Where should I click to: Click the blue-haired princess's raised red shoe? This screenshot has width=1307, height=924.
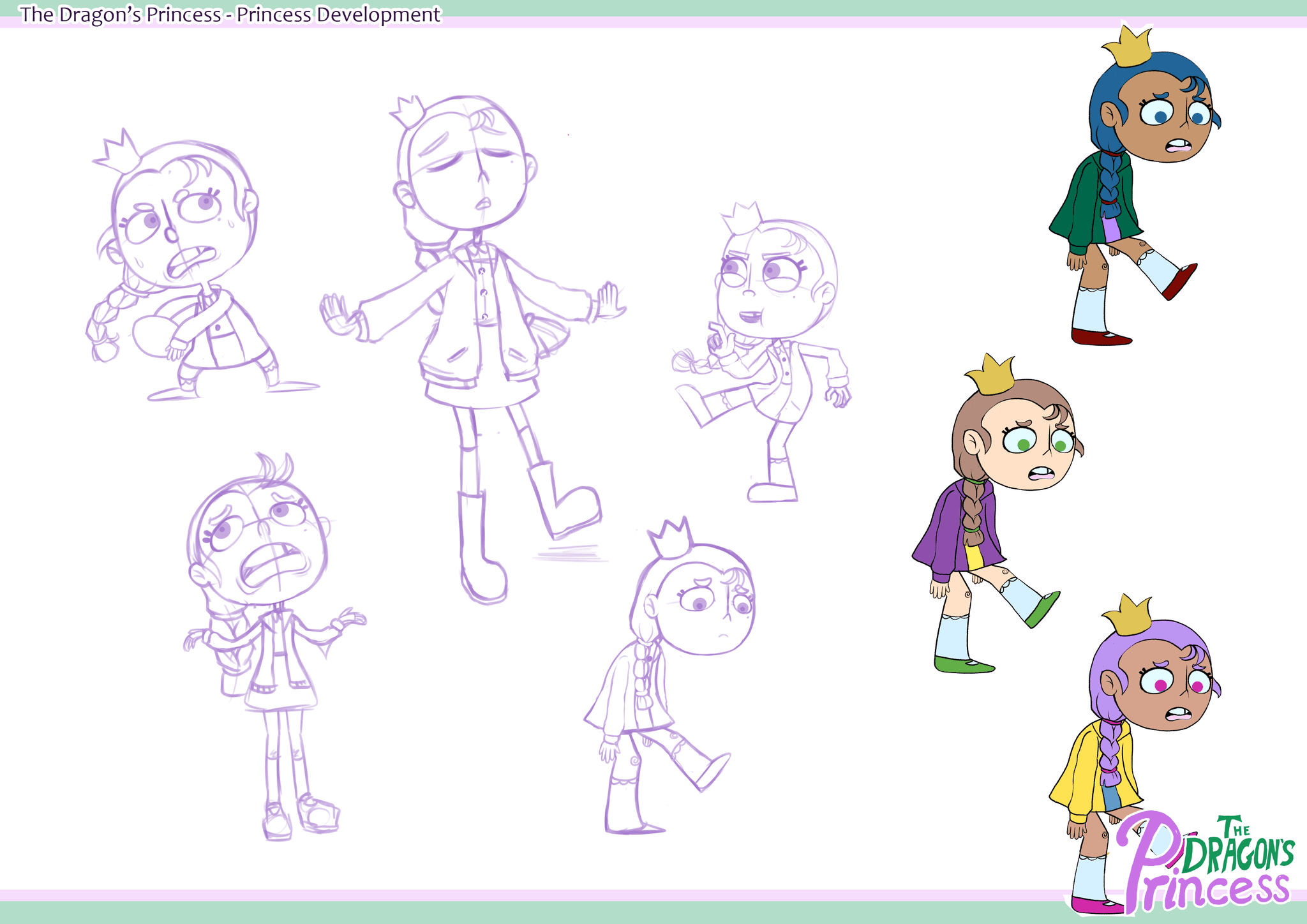pos(1179,282)
